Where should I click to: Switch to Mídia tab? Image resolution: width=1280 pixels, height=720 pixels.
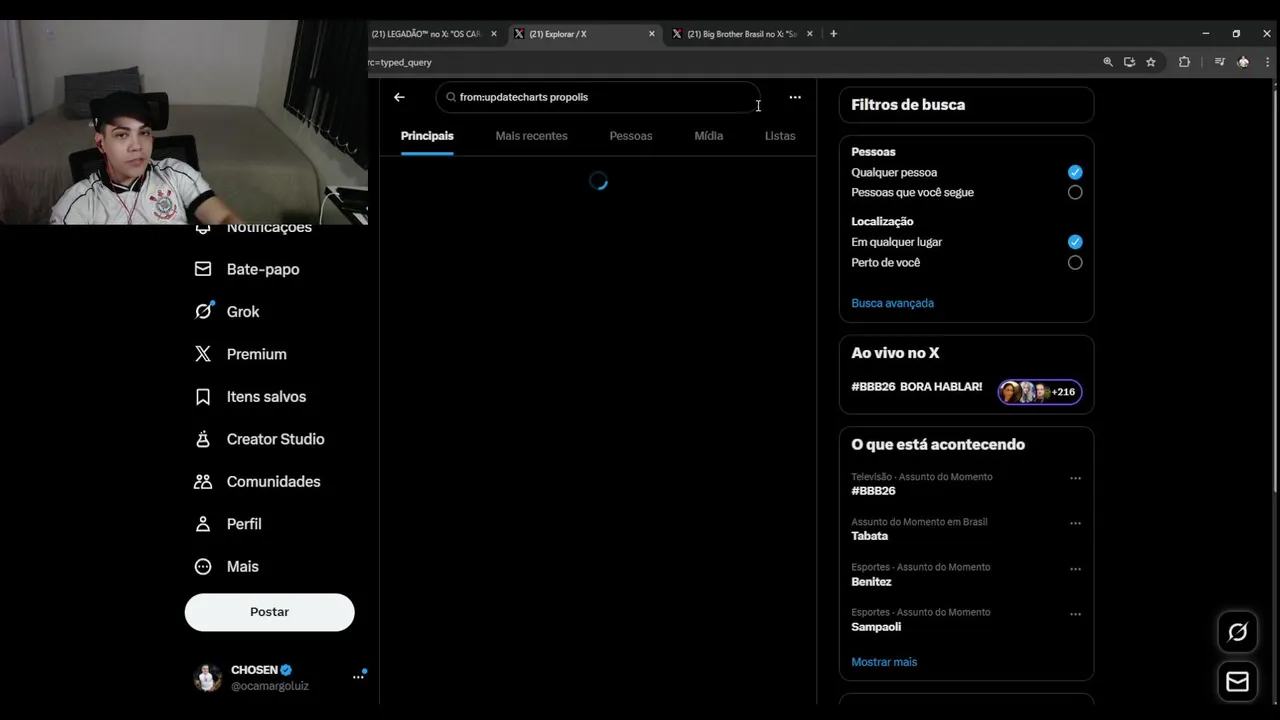pyautogui.click(x=709, y=136)
